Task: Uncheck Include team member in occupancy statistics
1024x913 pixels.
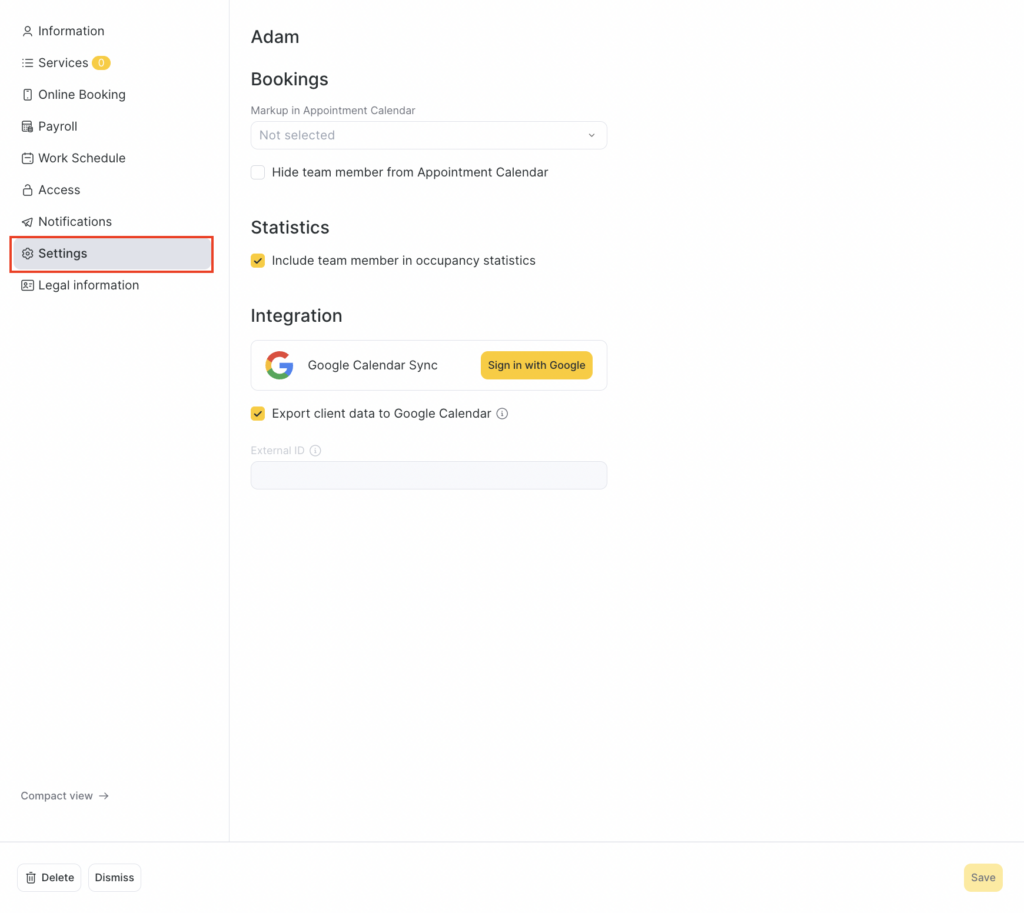Action: (x=258, y=260)
